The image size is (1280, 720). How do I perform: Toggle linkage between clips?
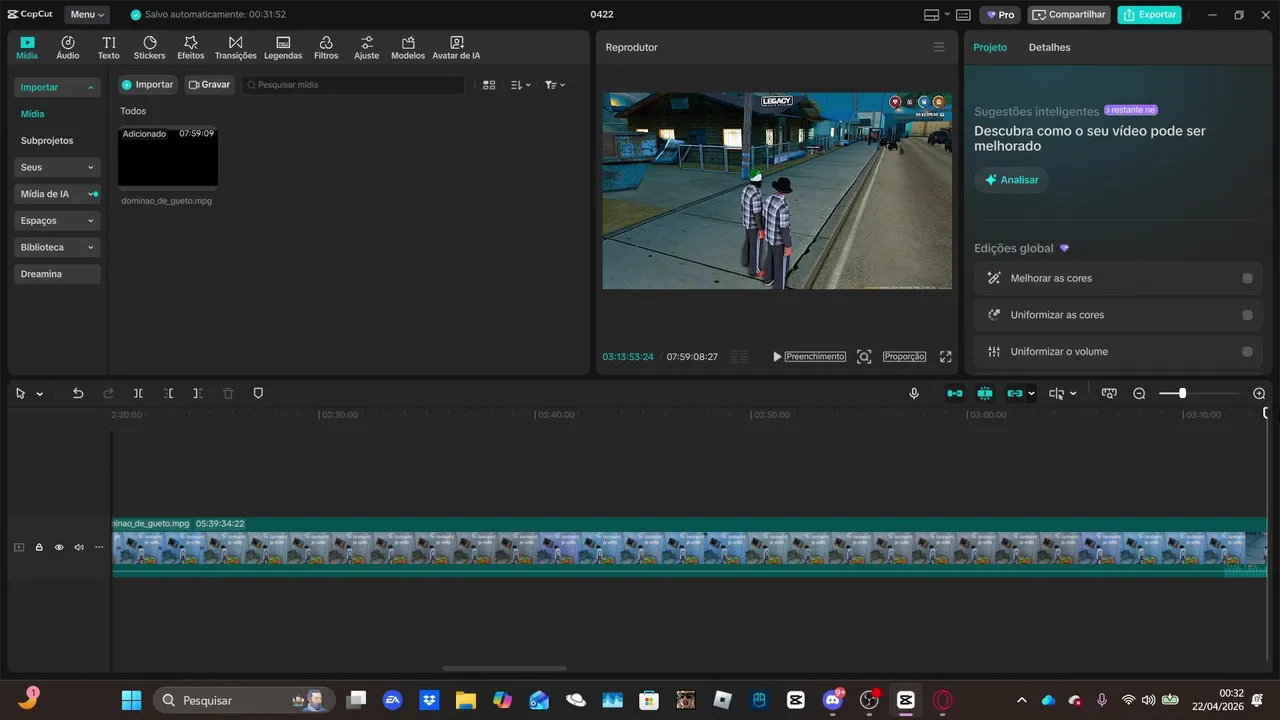pos(1015,394)
